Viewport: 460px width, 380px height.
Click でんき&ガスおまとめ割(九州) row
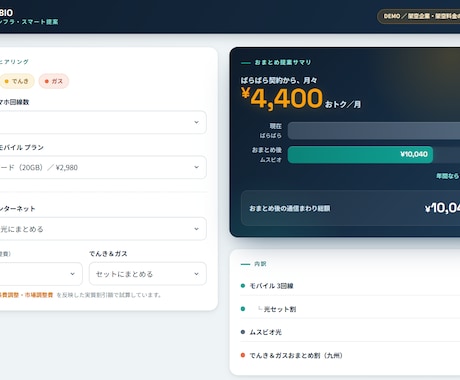(350, 355)
